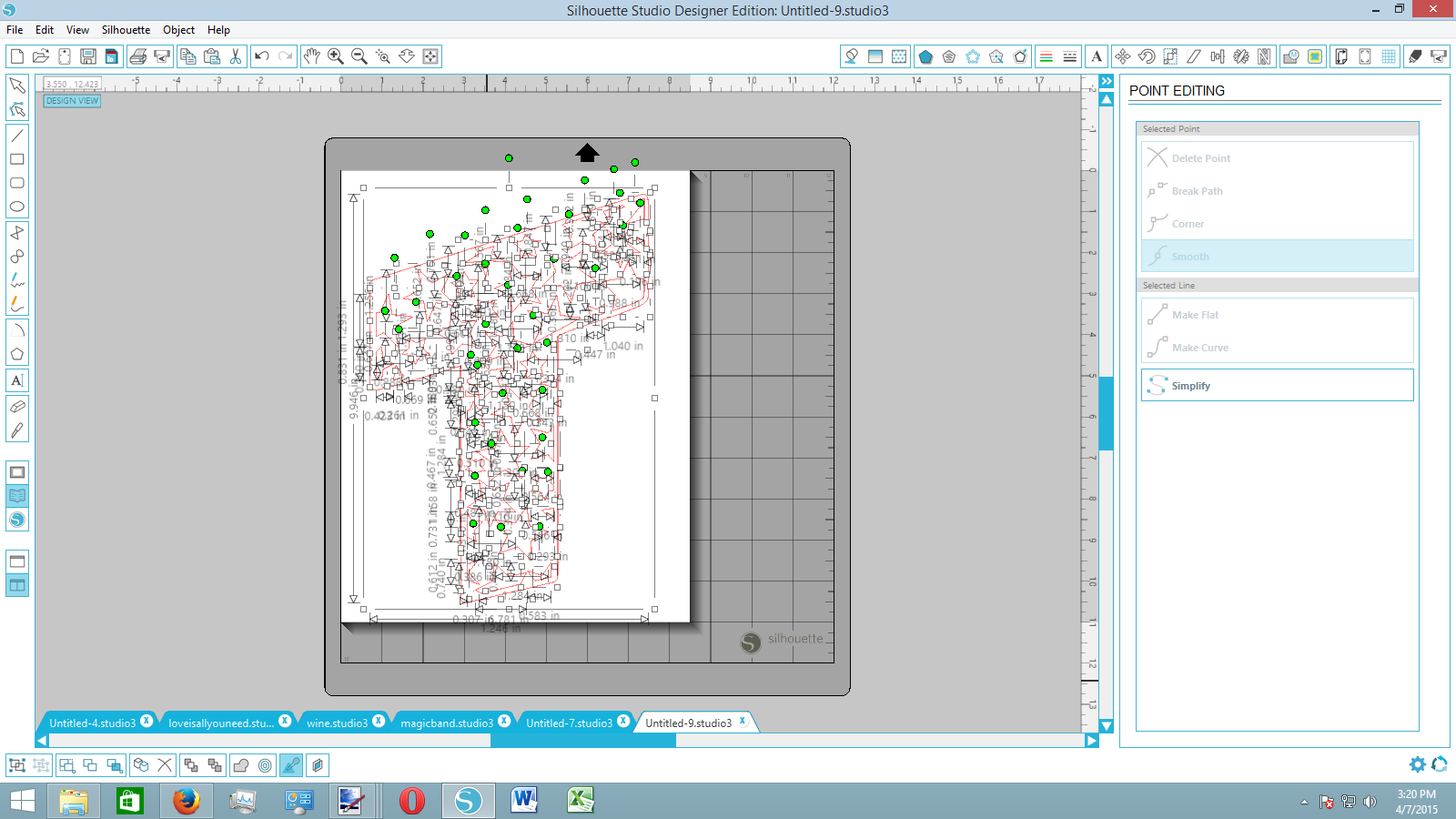Save to SD card icon

pos(112,56)
